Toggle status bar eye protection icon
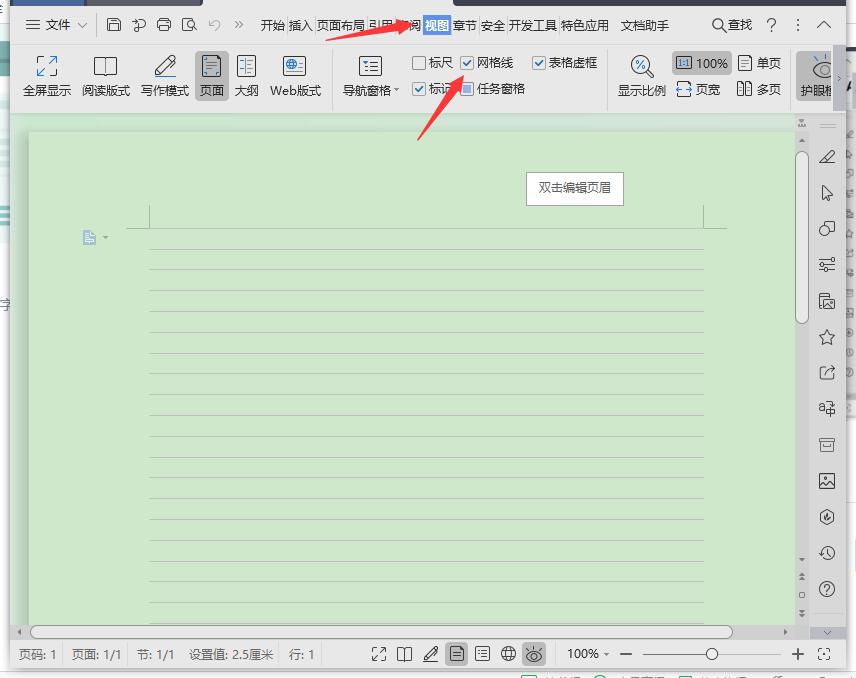This screenshot has width=856, height=678. tap(534, 654)
